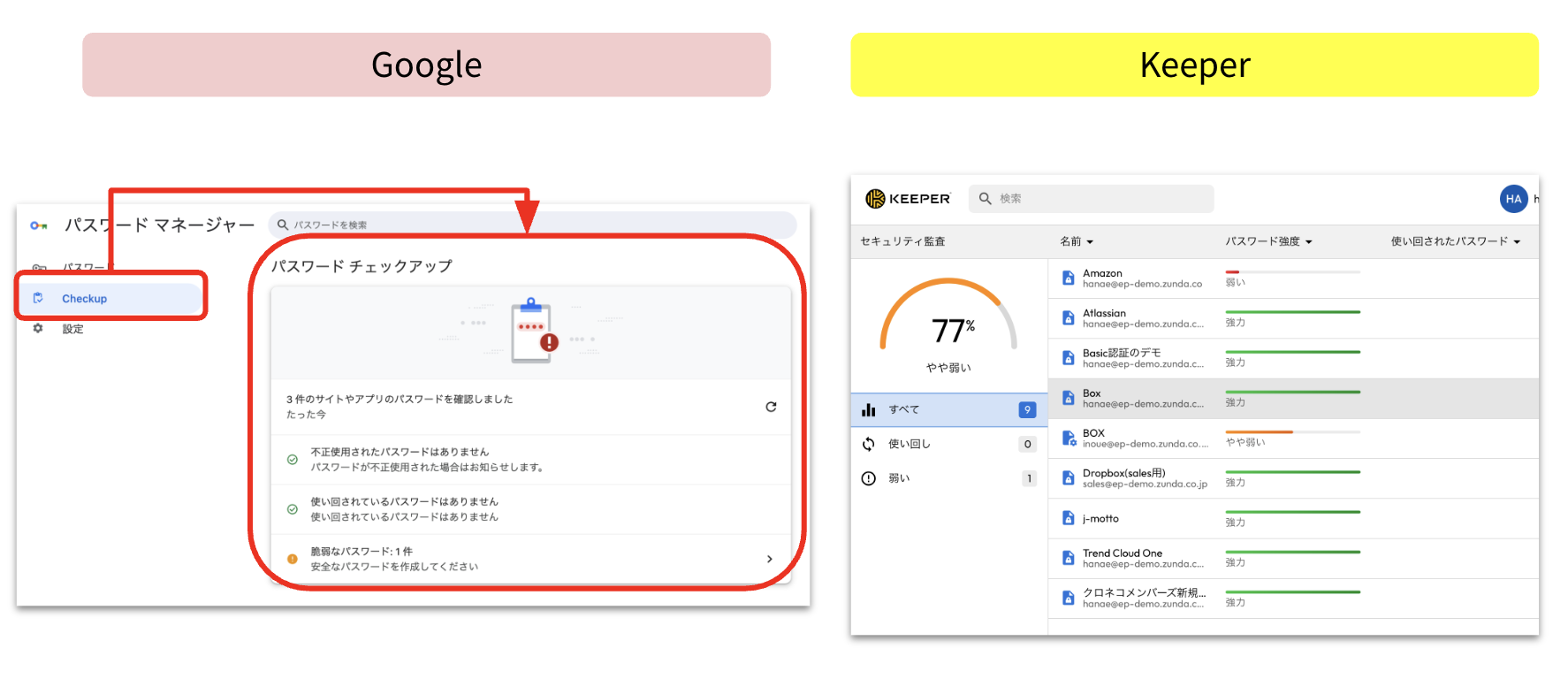Click the セキュリティ監査 heading in Keeper
Screen dimensions: 1568x679
click(902, 241)
